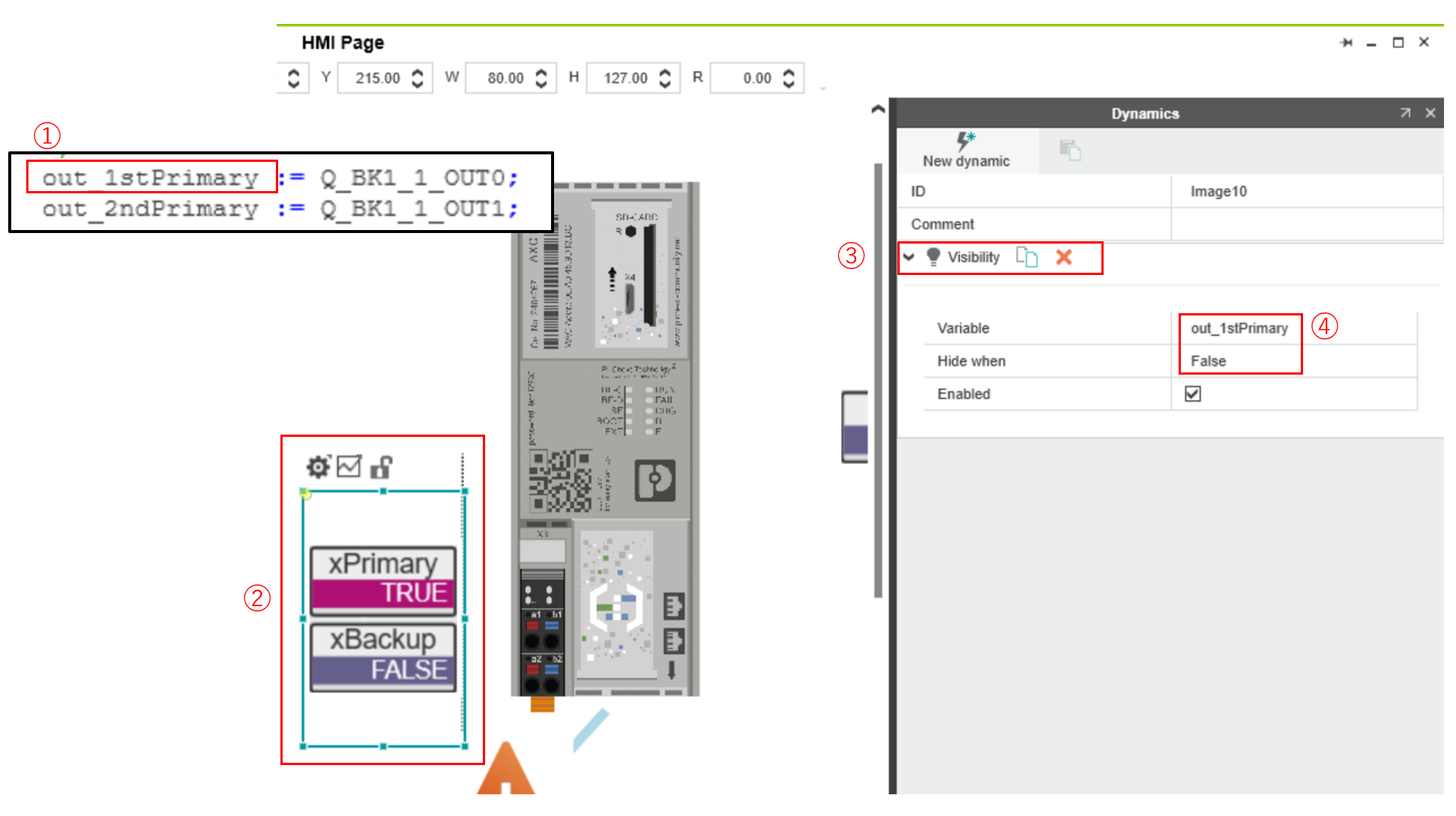Select the xBackup FALSE status indicator
The image size is (1456, 816).
pos(382,656)
